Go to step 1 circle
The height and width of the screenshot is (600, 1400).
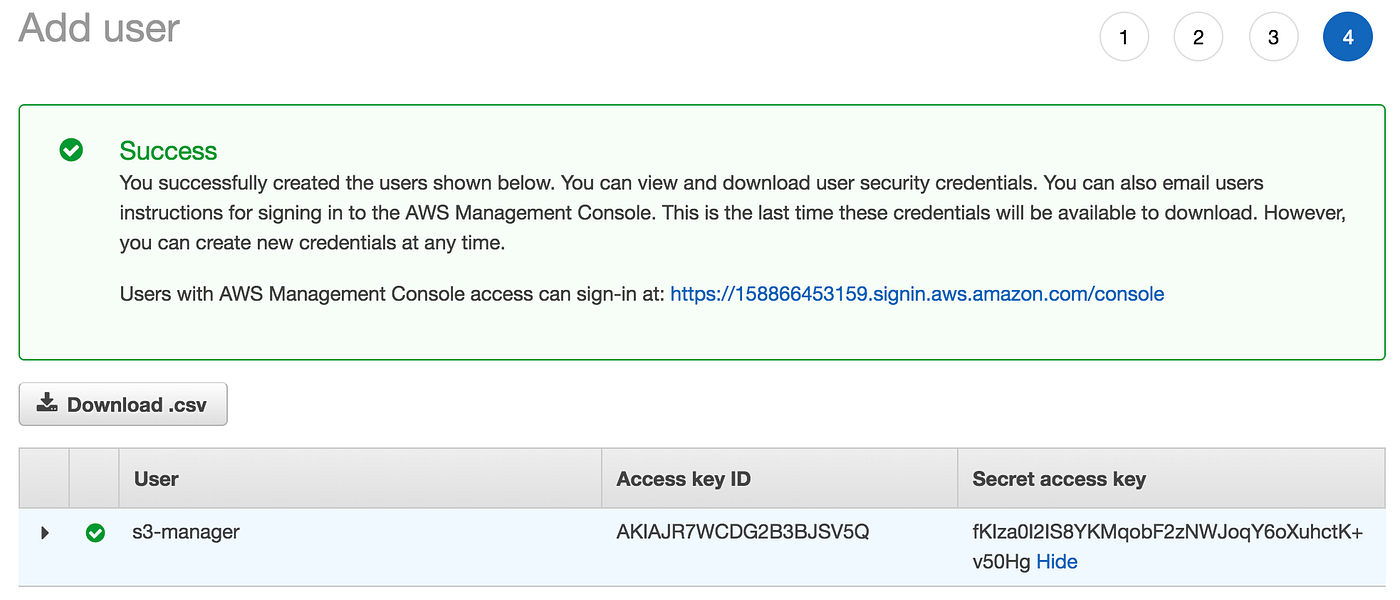point(1124,38)
